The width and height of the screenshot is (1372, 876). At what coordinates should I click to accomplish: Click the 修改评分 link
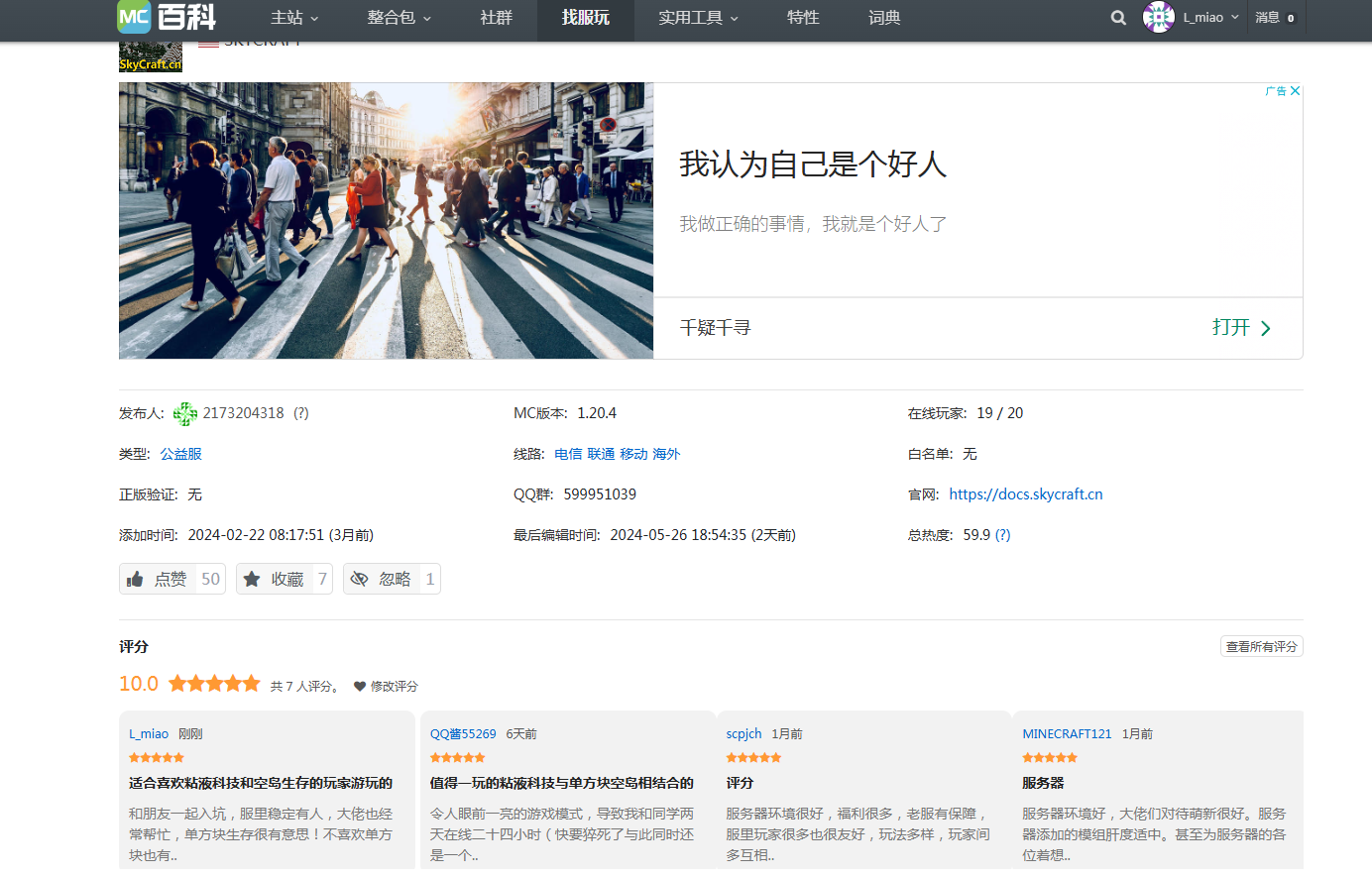[x=395, y=686]
